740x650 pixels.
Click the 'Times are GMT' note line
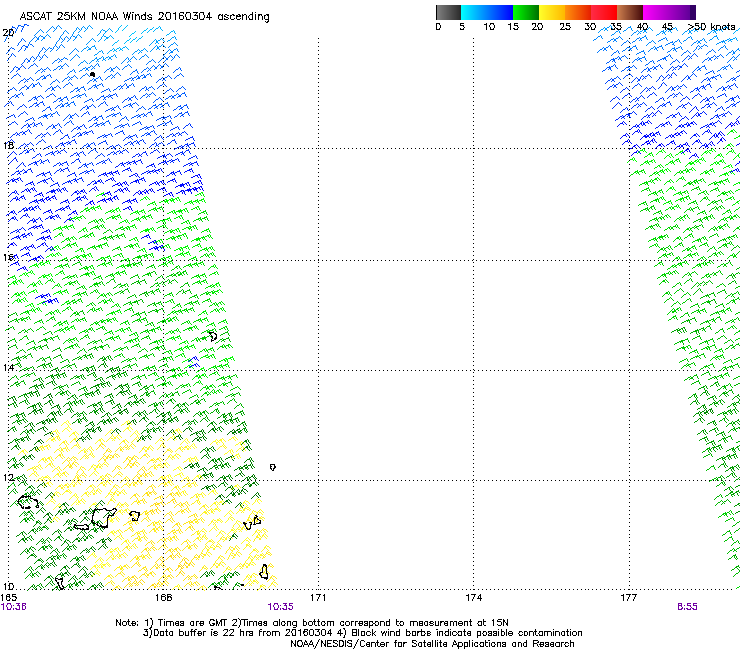pos(312,623)
